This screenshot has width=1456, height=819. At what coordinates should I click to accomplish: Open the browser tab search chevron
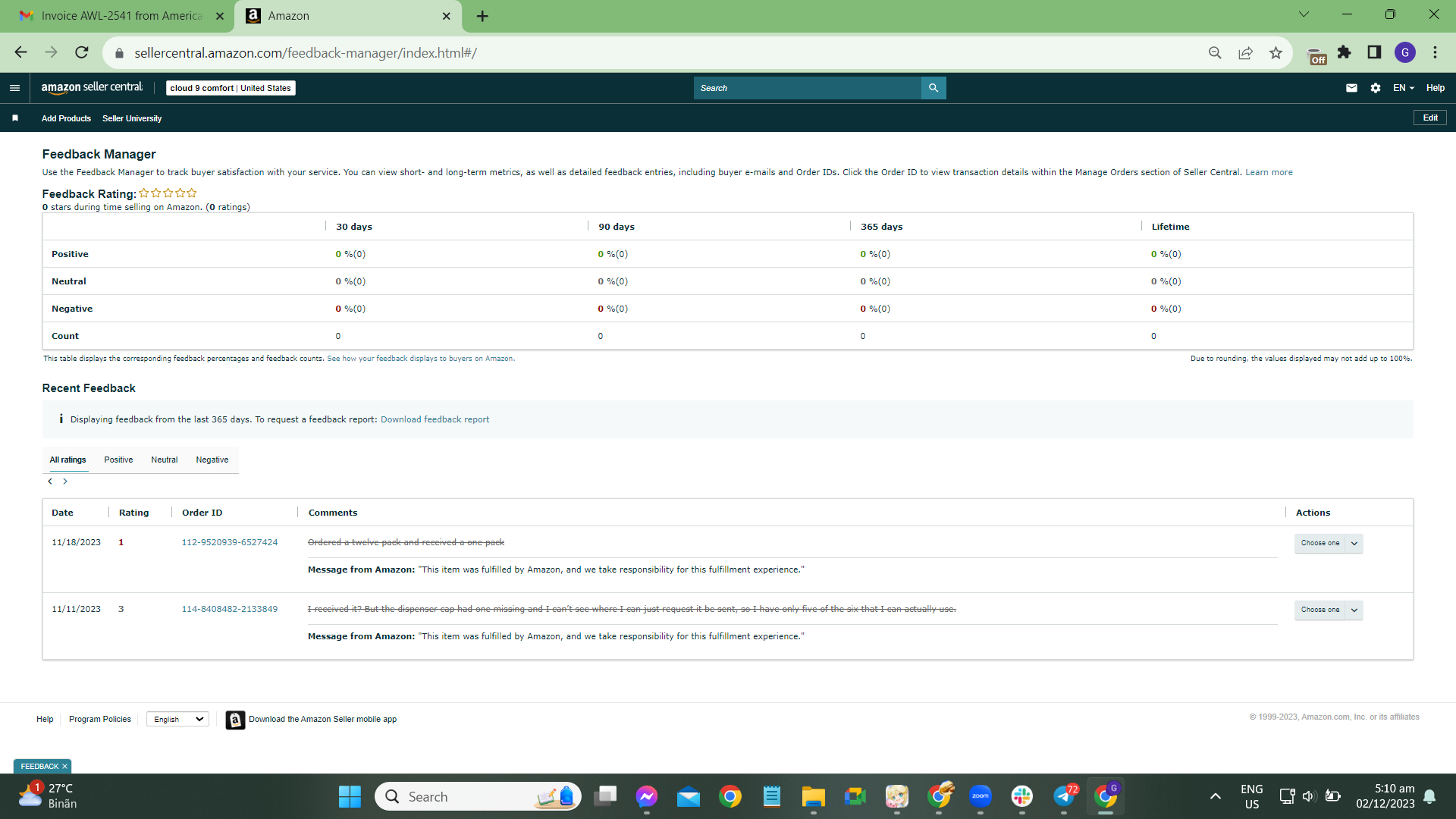tap(1304, 14)
